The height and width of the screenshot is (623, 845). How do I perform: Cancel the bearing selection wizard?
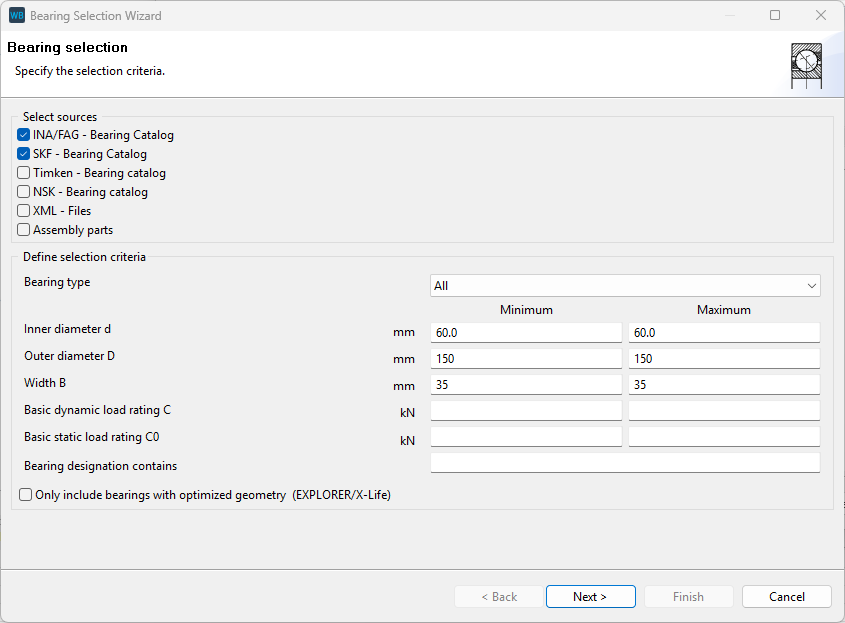786,597
